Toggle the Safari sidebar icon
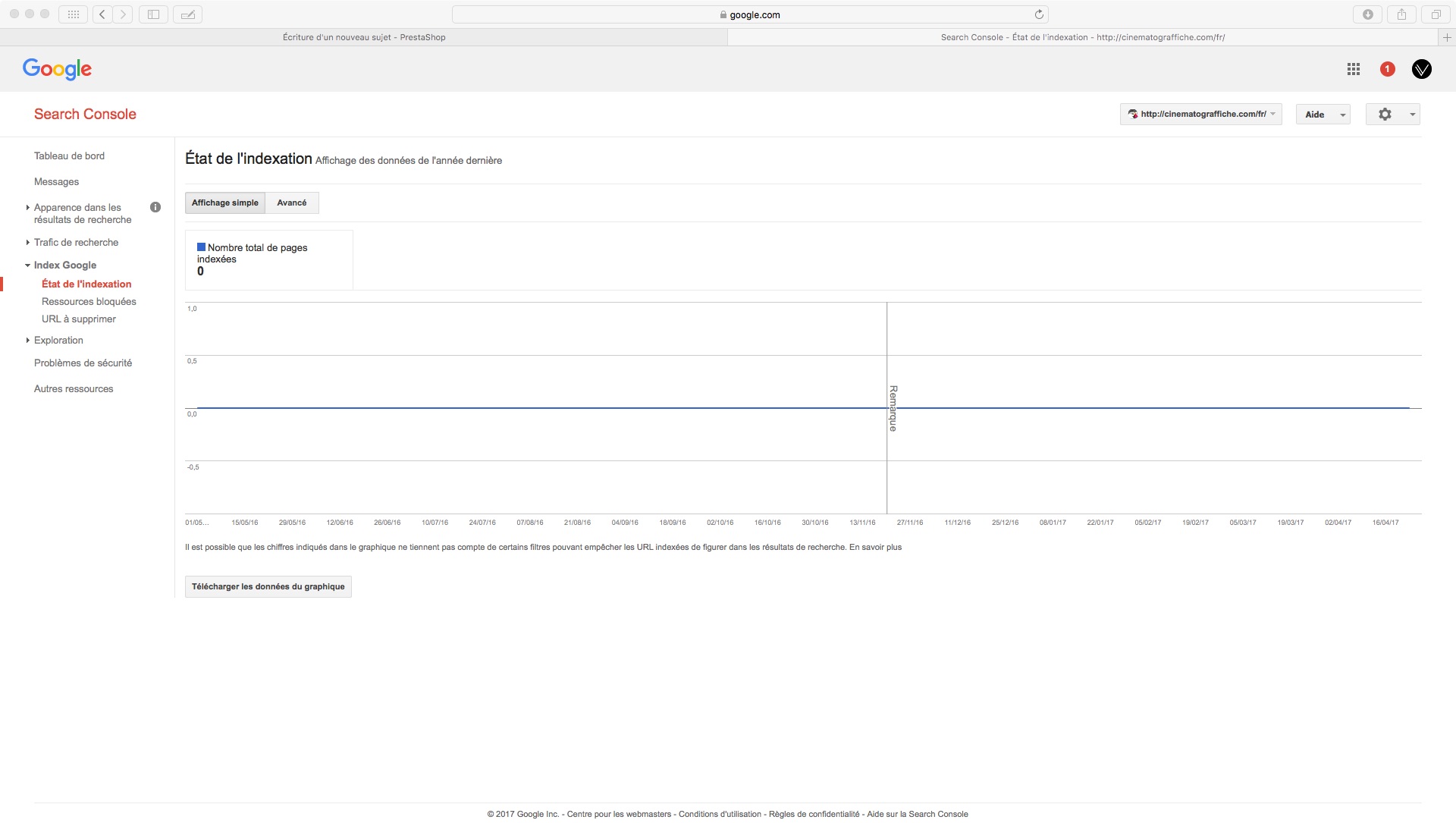 (153, 14)
